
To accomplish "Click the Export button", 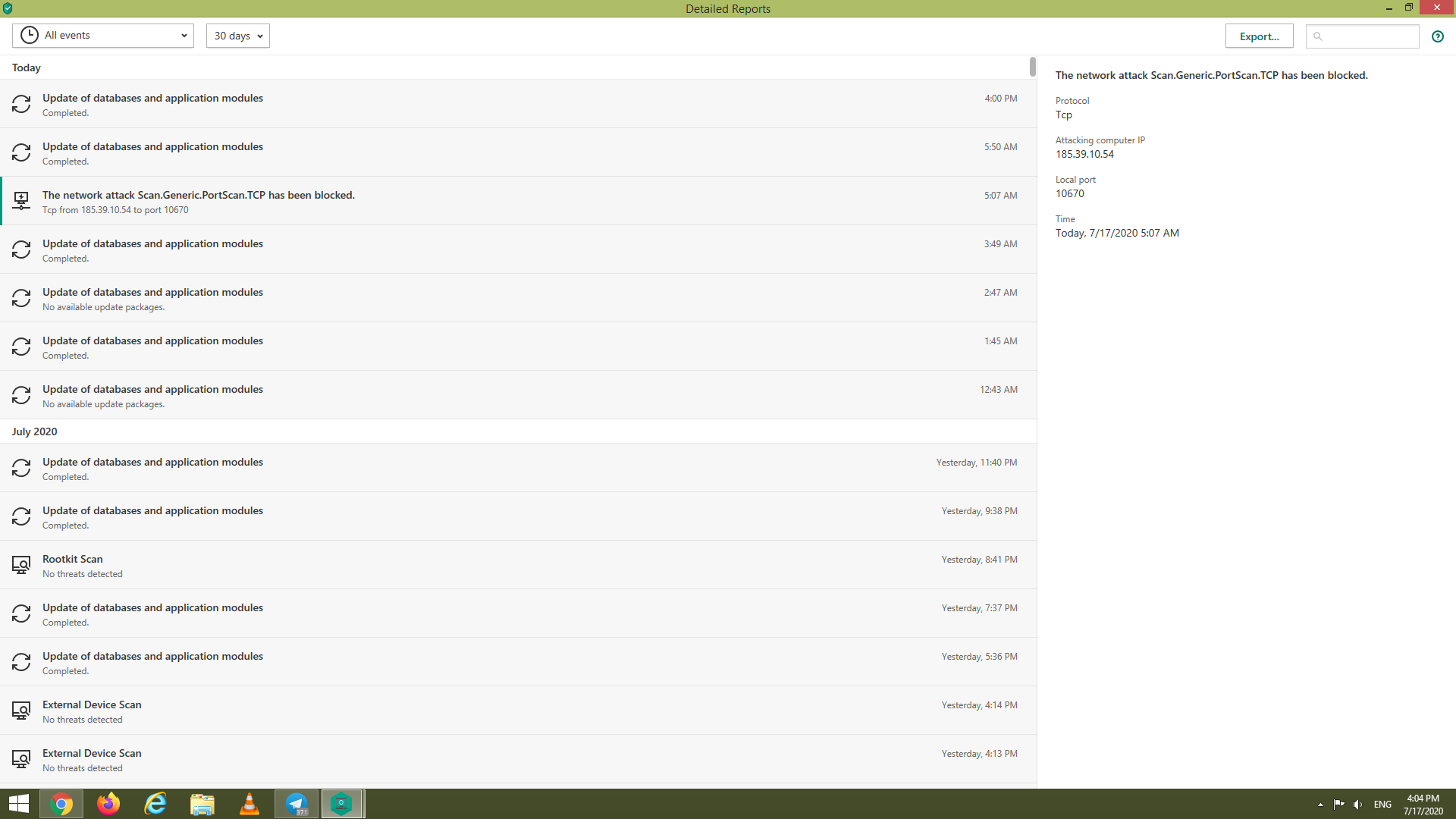I will pos(1259,36).
